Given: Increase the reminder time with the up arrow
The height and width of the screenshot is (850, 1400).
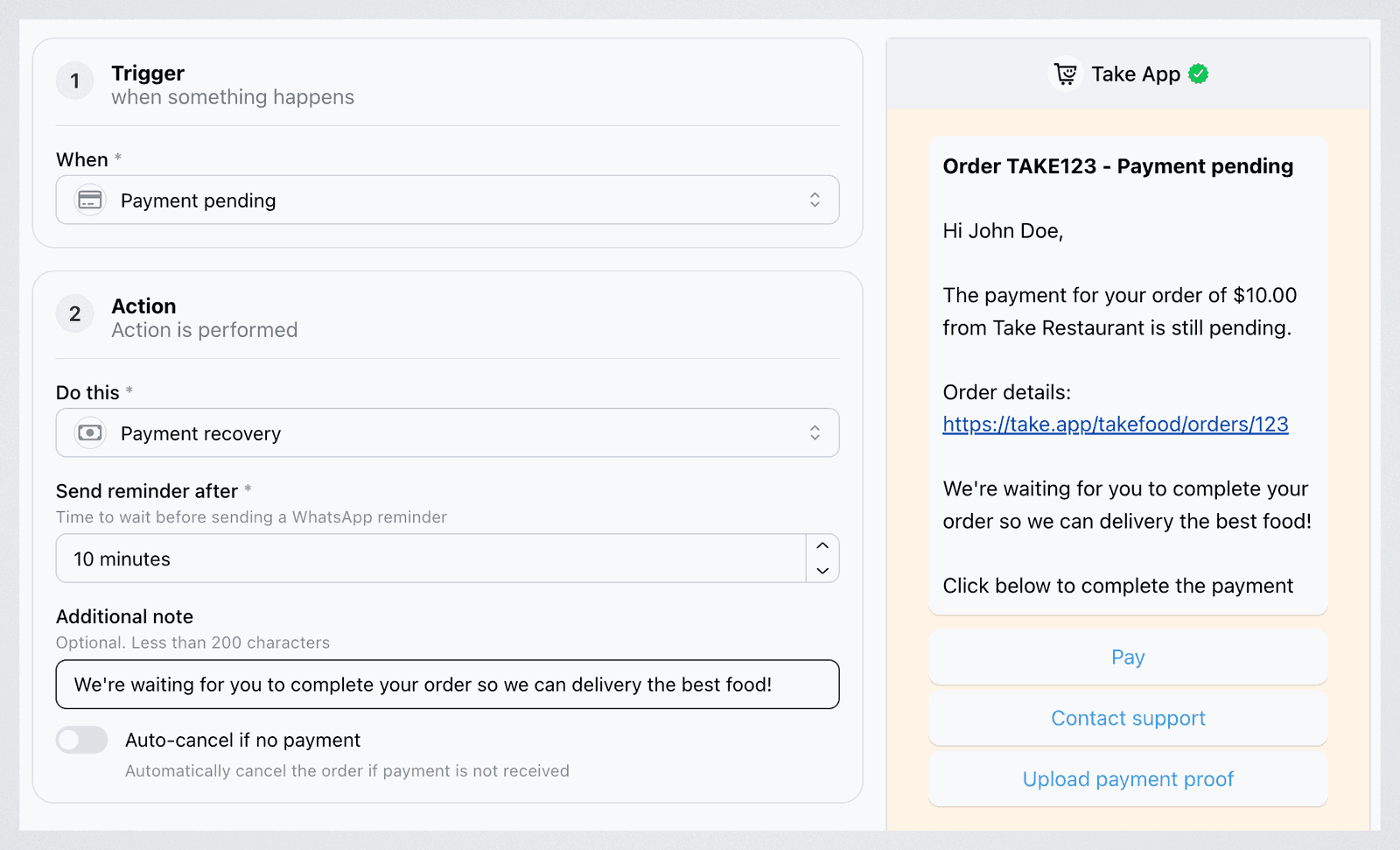Looking at the screenshot, I should 822,546.
